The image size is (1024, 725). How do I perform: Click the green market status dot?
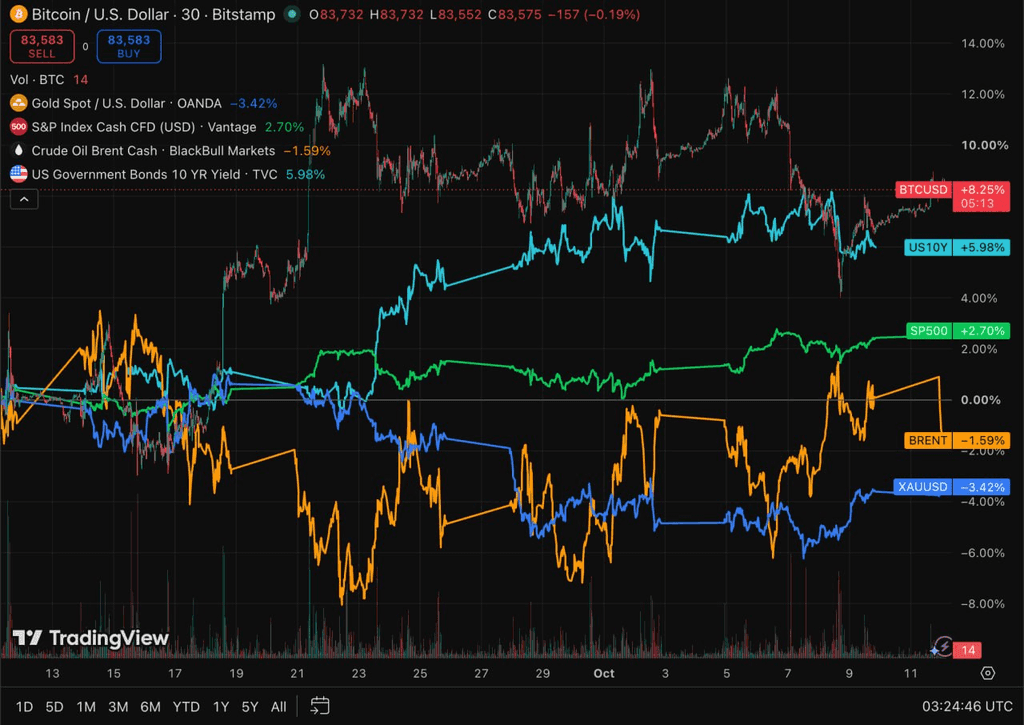(292, 14)
